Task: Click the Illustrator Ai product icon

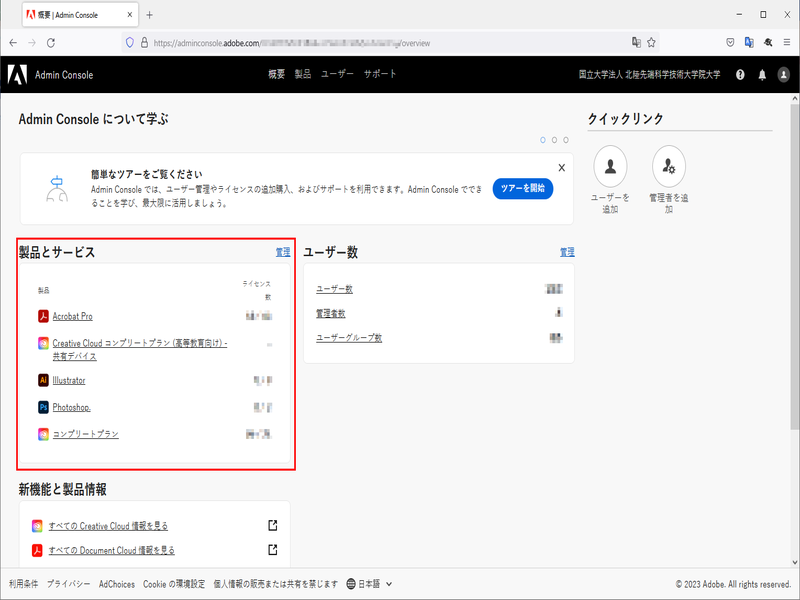Action: pyautogui.click(x=43, y=380)
